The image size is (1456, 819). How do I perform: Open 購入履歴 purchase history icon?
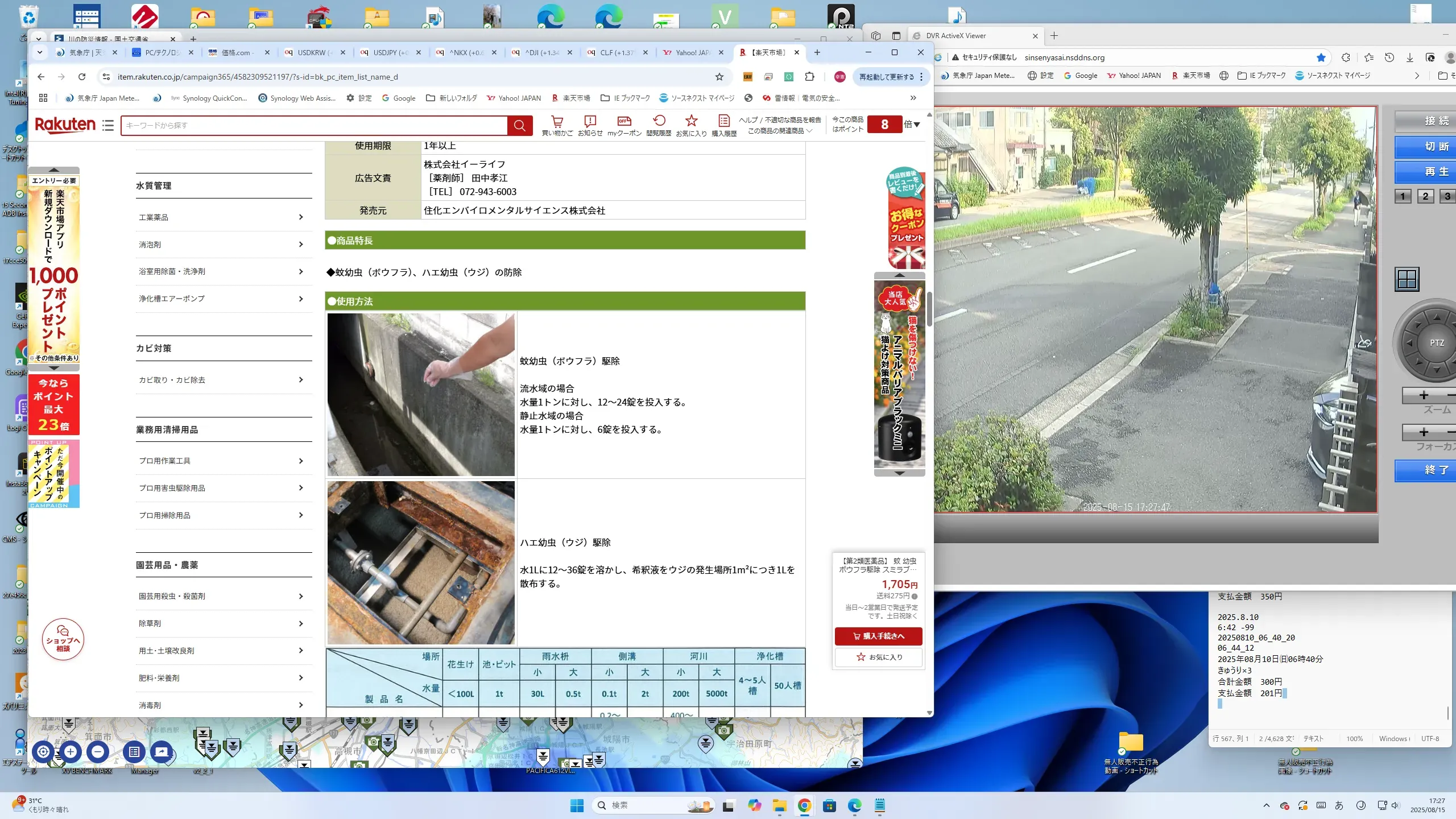coord(723,122)
